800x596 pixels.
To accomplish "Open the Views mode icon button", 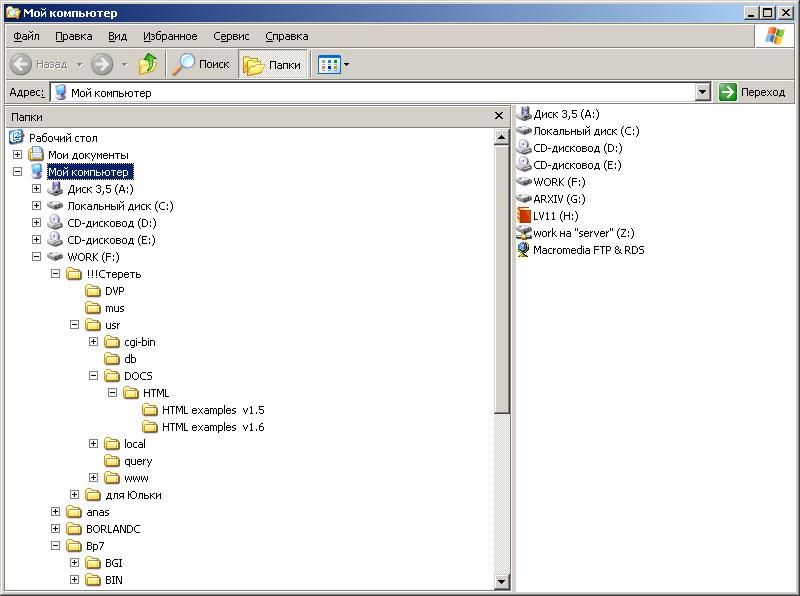I will [329, 65].
